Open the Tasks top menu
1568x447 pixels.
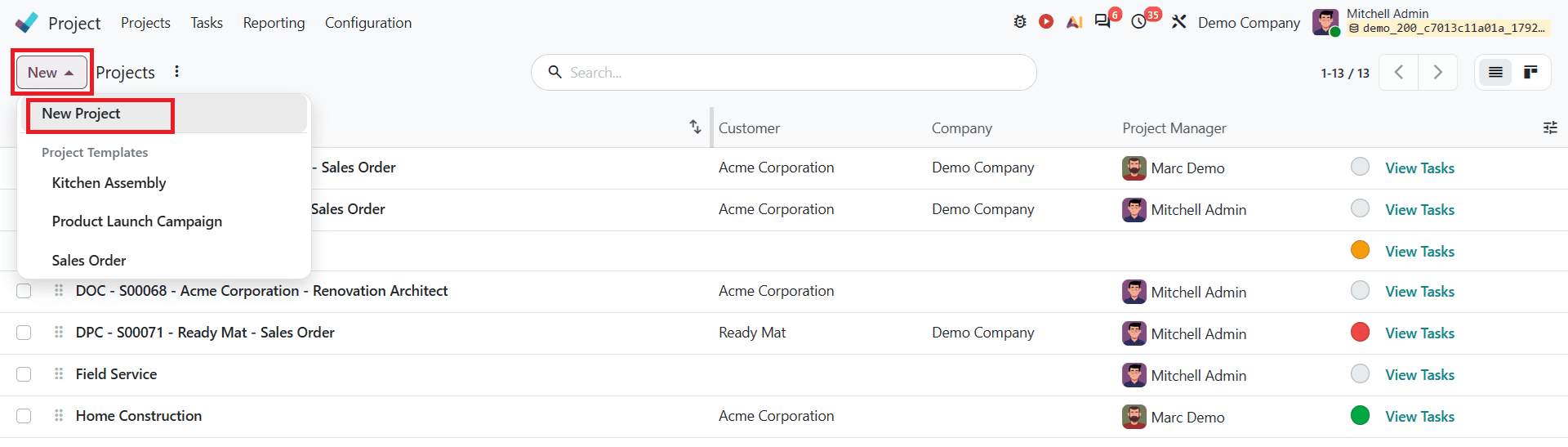(x=207, y=23)
